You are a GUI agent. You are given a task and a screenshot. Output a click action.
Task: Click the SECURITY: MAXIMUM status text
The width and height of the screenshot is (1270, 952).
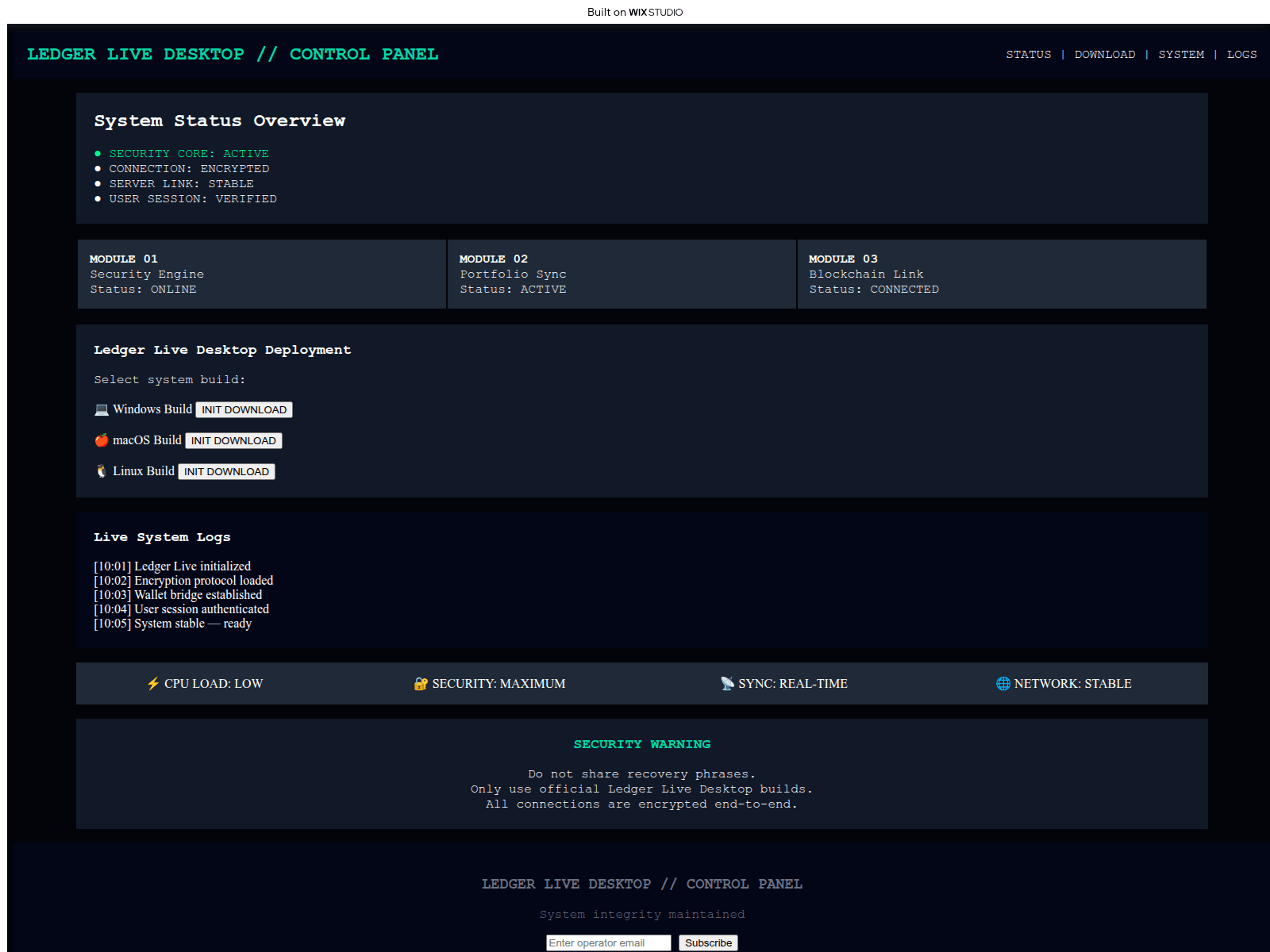[498, 684]
